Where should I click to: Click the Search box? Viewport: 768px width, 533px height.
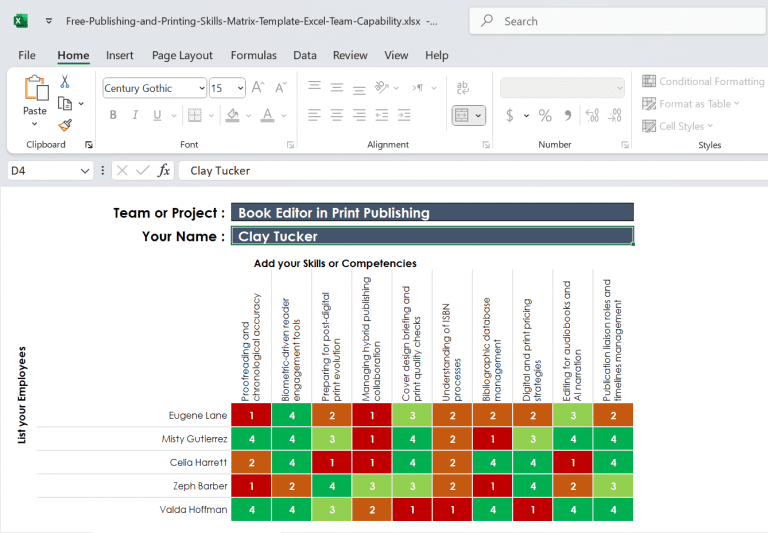[617, 21]
